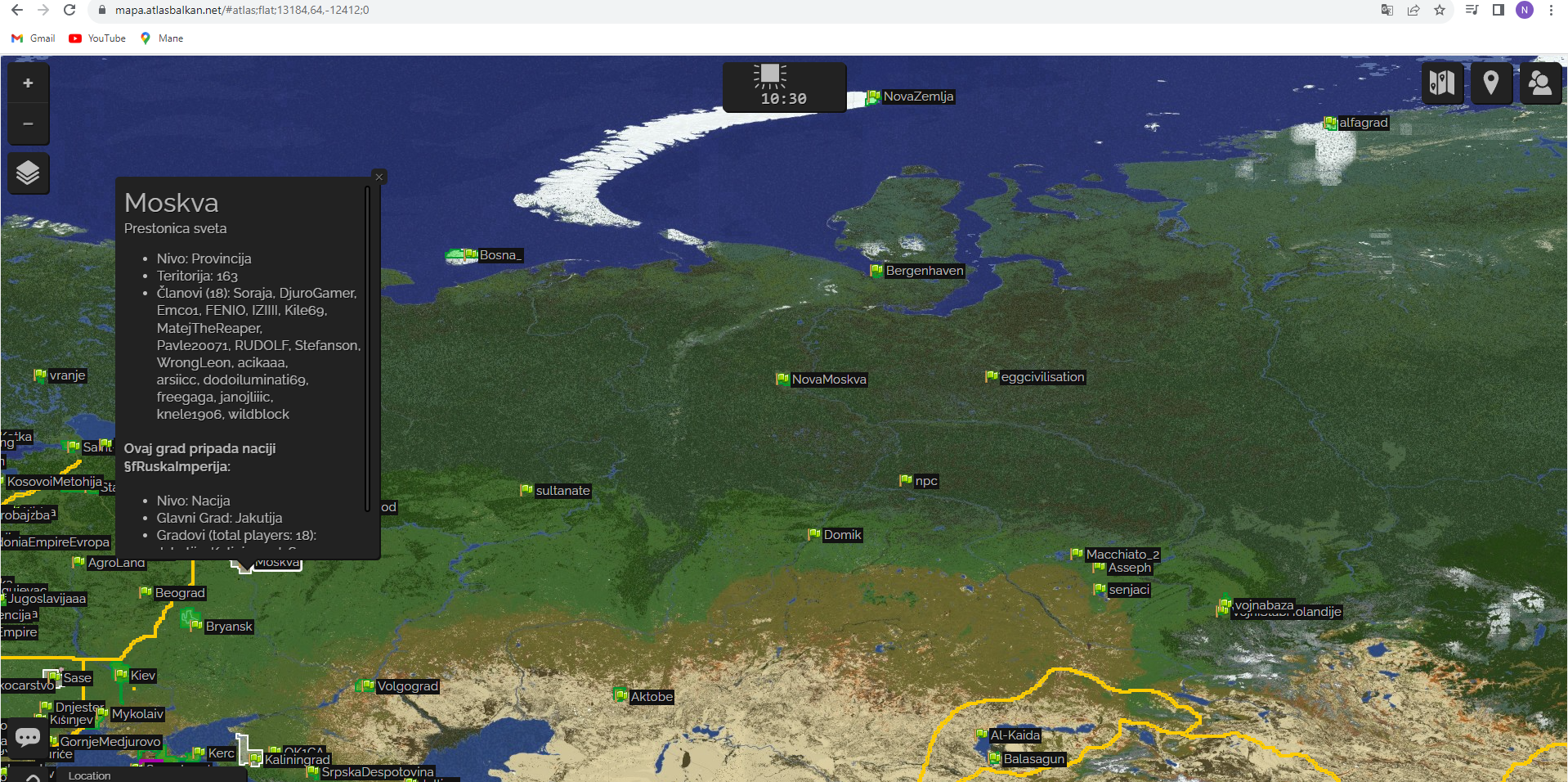
Task: Click the Bryansk town marker
Action: 196,627
